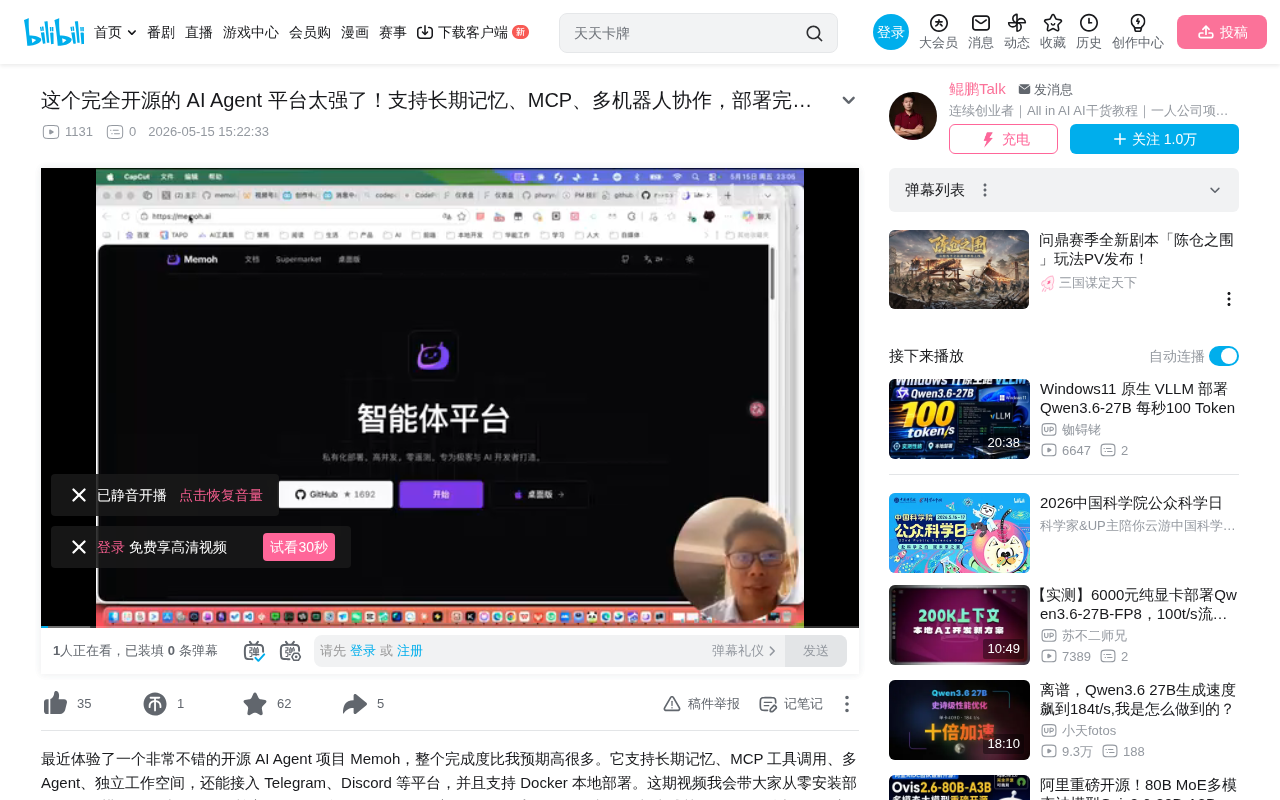This screenshot has width=1280, height=800.
Task: Open 会员购 menu item
Action: click(310, 32)
